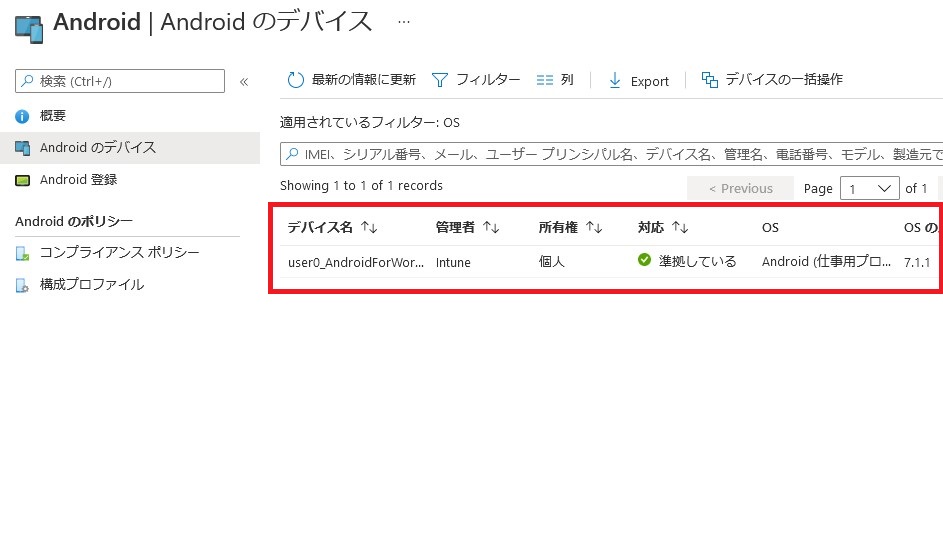This screenshot has width=943, height=554.
Task: Open the ellipsis menu beside the title
Action: [404, 22]
